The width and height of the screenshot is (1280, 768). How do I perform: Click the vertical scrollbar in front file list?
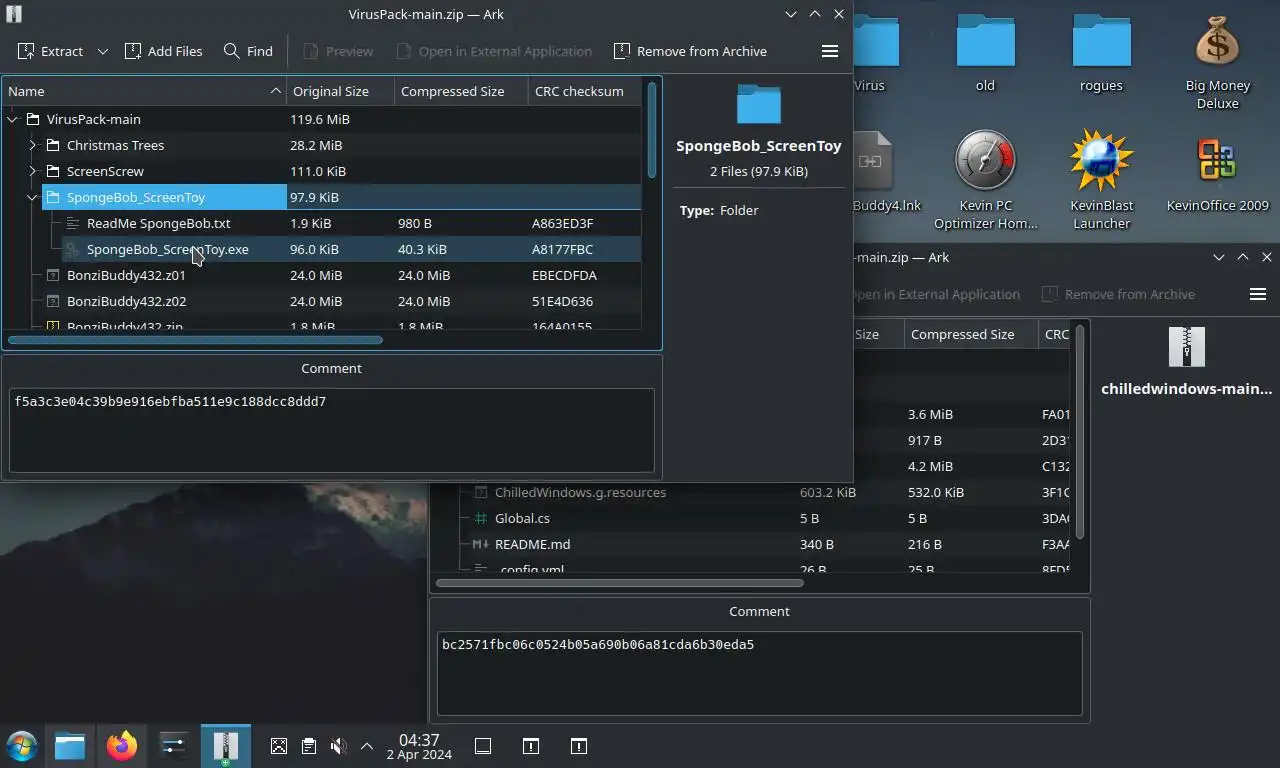tap(652, 130)
